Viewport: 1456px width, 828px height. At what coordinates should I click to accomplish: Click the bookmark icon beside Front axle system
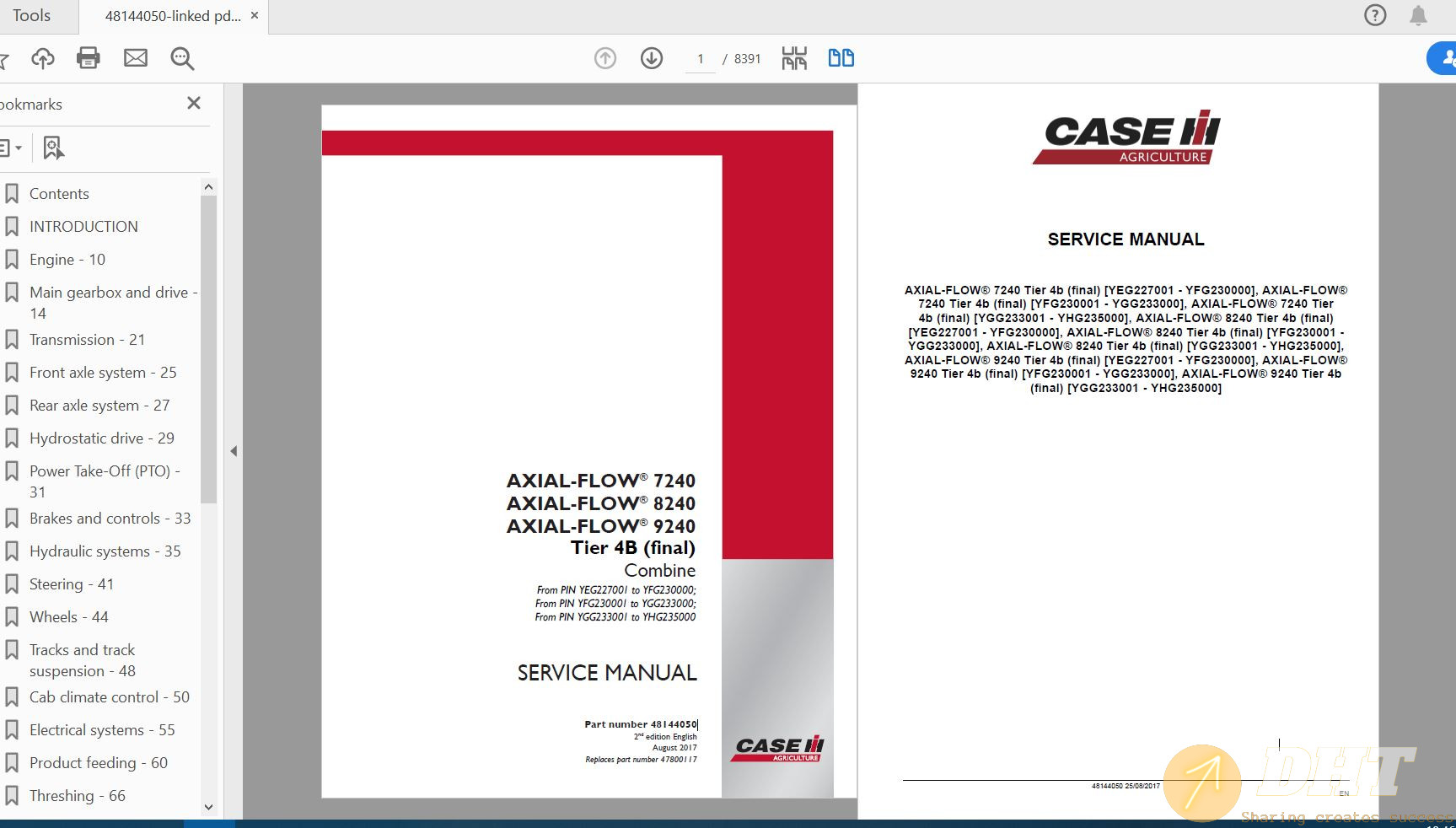click(x=12, y=373)
